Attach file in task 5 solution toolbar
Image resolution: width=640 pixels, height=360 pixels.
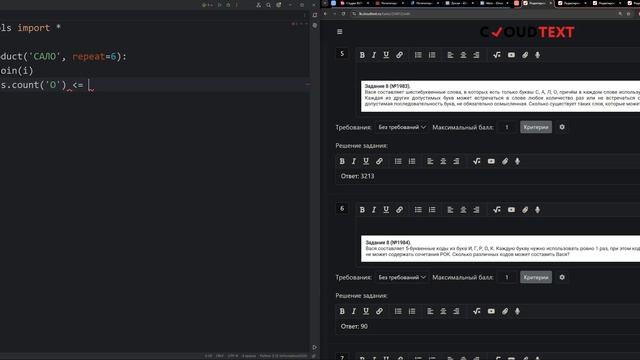tap(505, 161)
